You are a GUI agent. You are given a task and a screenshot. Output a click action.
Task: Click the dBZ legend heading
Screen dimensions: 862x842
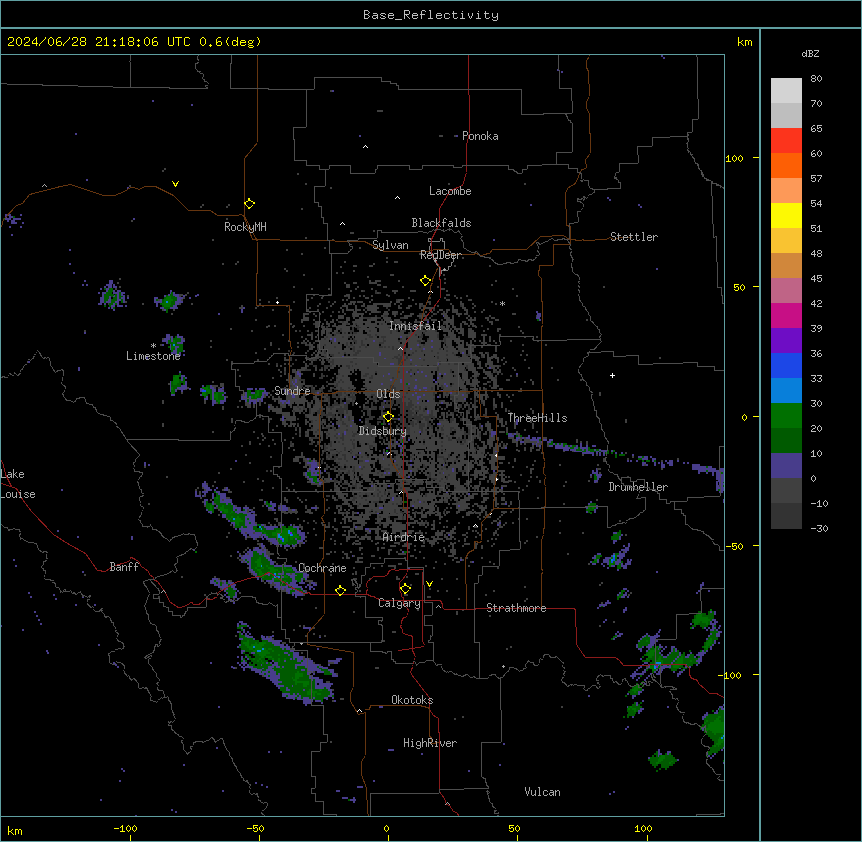tap(810, 53)
